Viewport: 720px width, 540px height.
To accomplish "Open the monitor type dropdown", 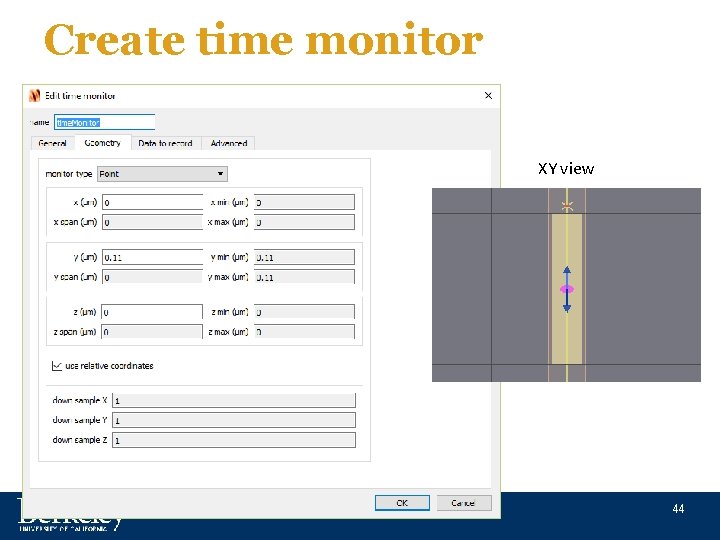I will point(162,174).
